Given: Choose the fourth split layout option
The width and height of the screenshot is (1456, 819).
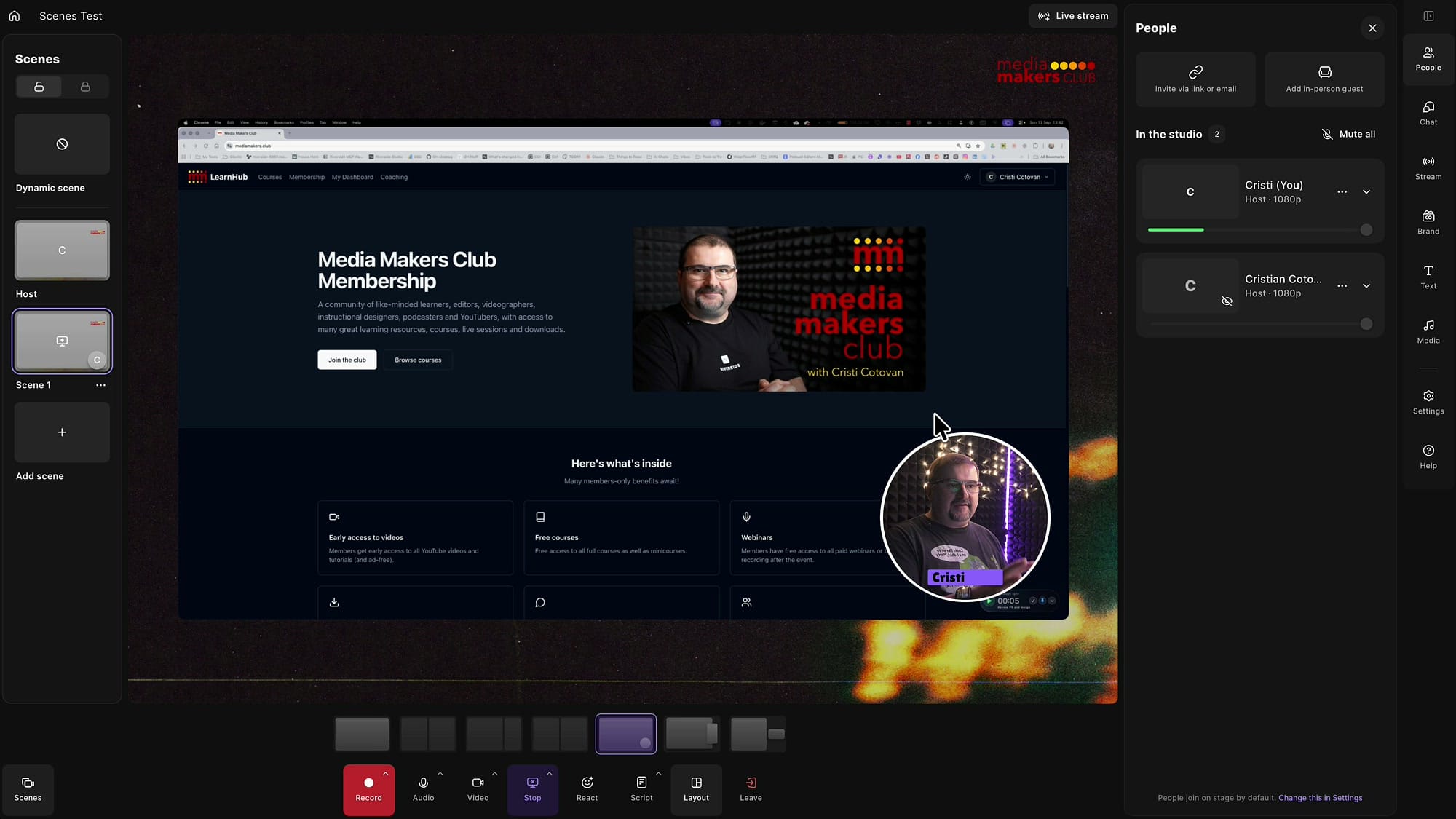Looking at the screenshot, I should [x=559, y=734].
